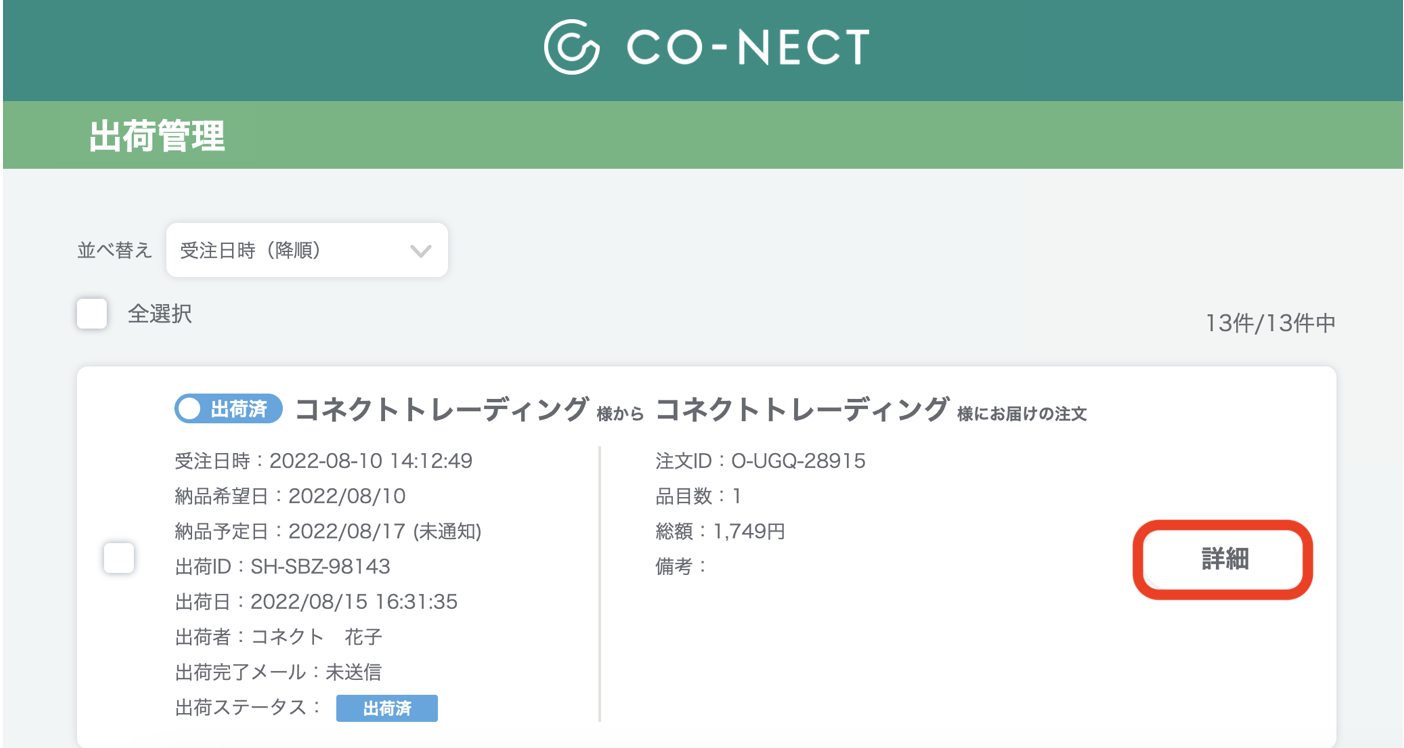Viewport: 1404px width, 748px height.
Task: Click the 並べ替え label
Action: (115, 250)
